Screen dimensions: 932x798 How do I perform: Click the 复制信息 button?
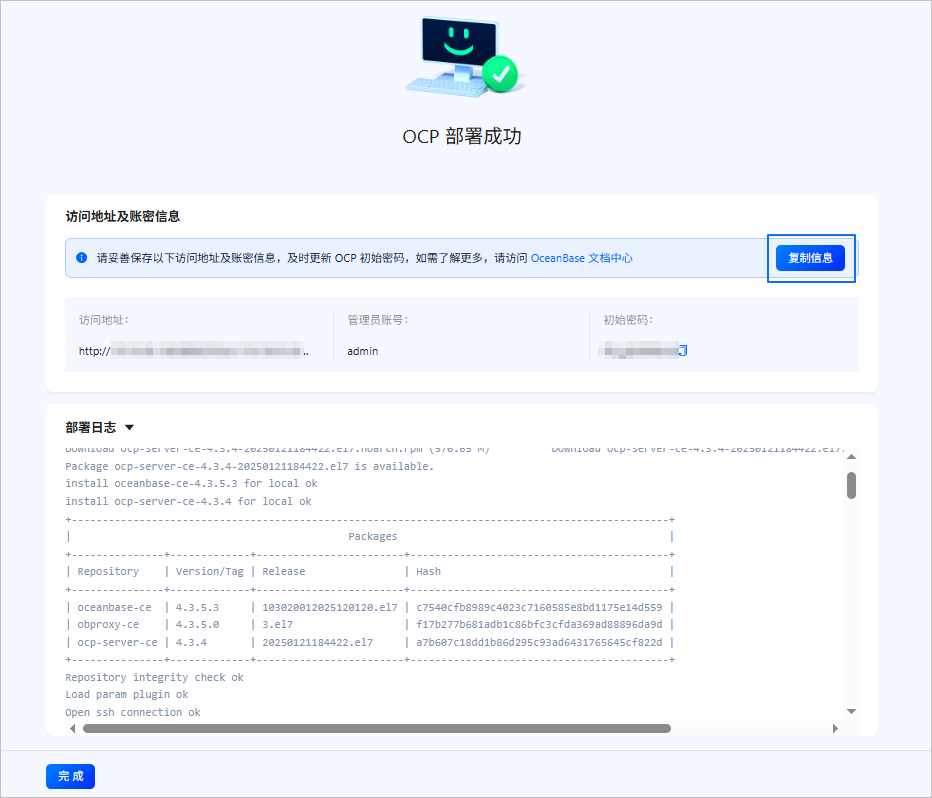[x=810, y=258]
